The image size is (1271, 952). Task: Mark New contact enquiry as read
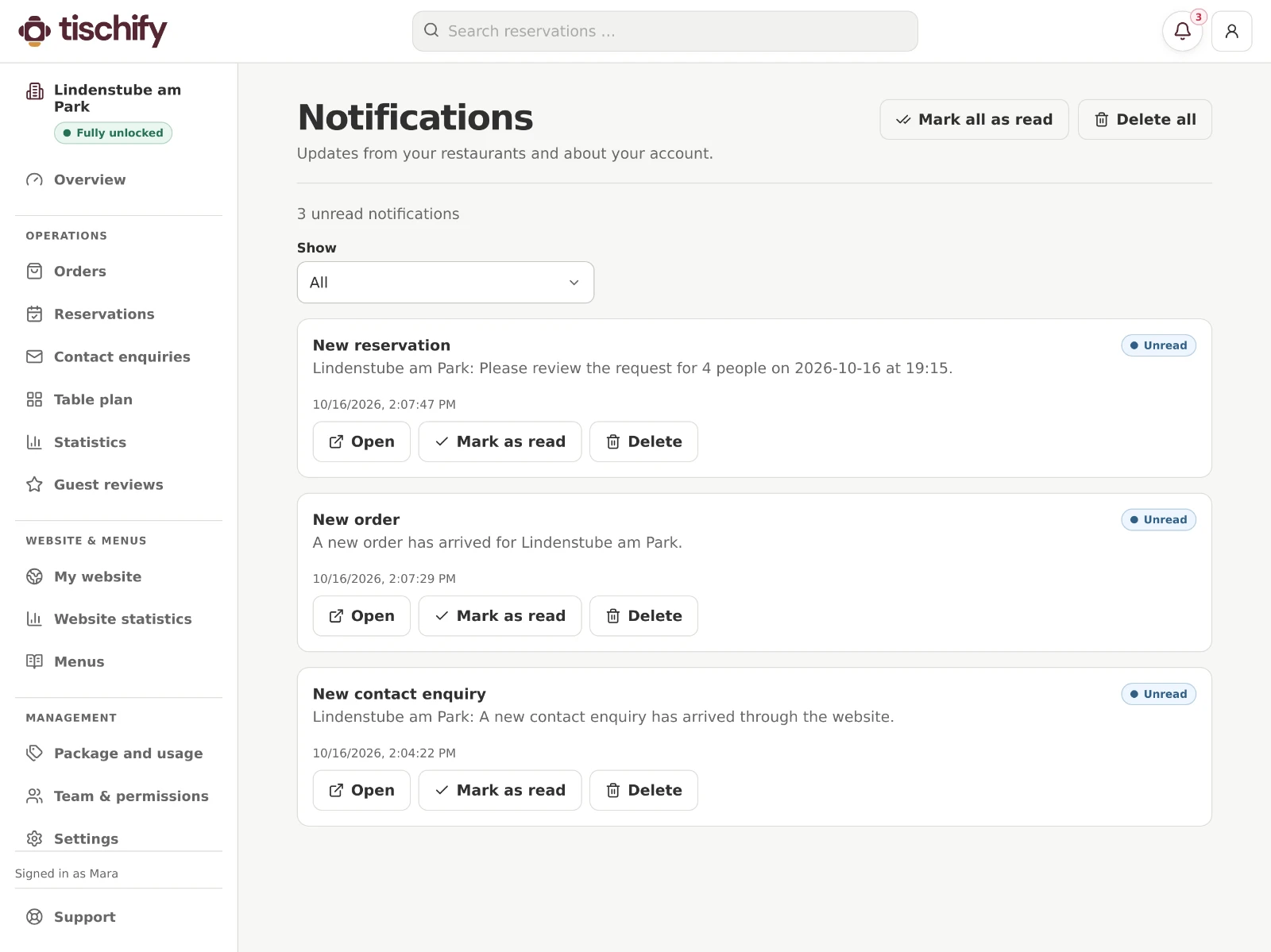pyautogui.click(x=500, y=790)
